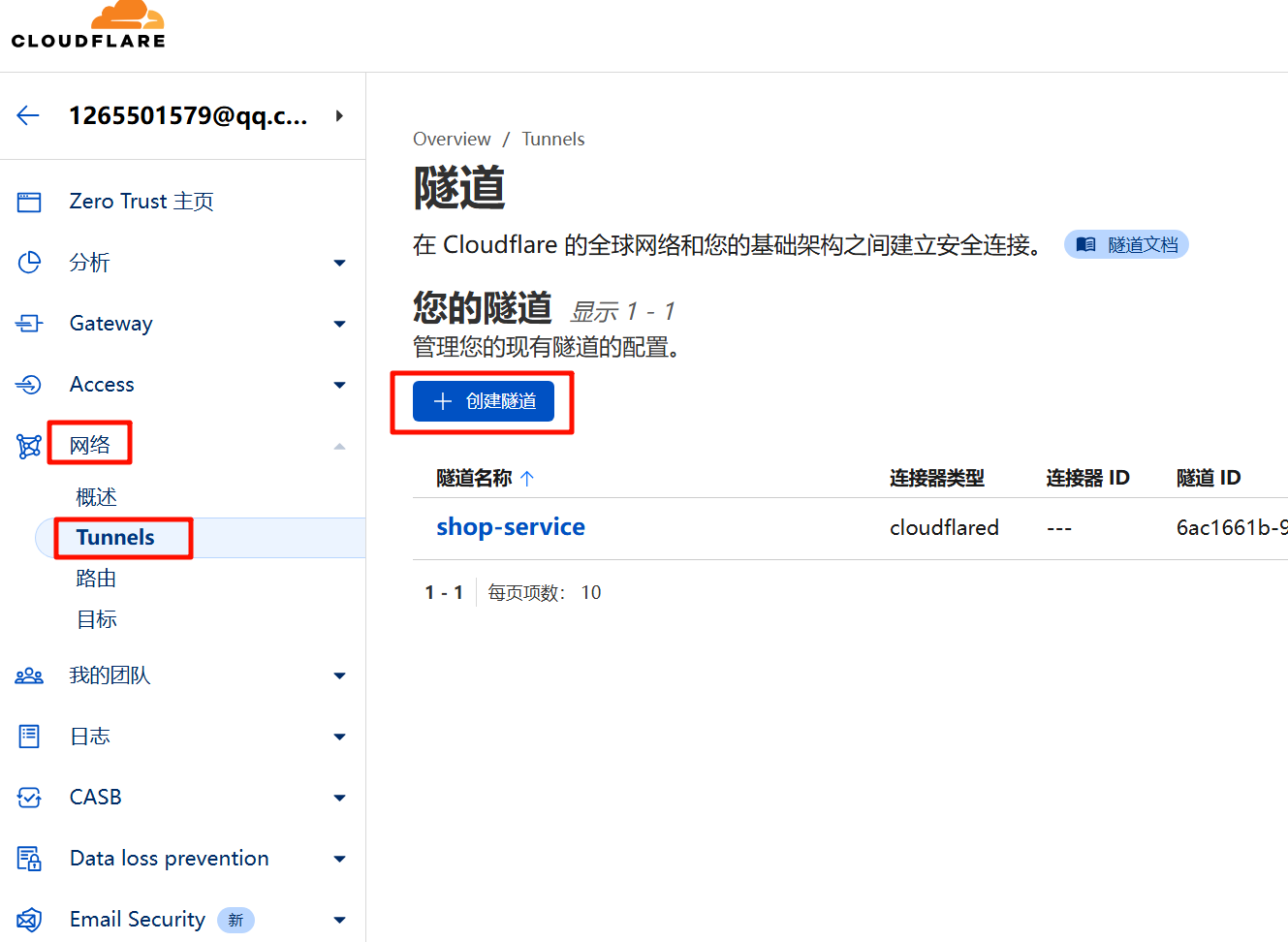This screenshot has height=942, width=1288.
Task: Open 概述 under 网络
Action: [95, 496]
